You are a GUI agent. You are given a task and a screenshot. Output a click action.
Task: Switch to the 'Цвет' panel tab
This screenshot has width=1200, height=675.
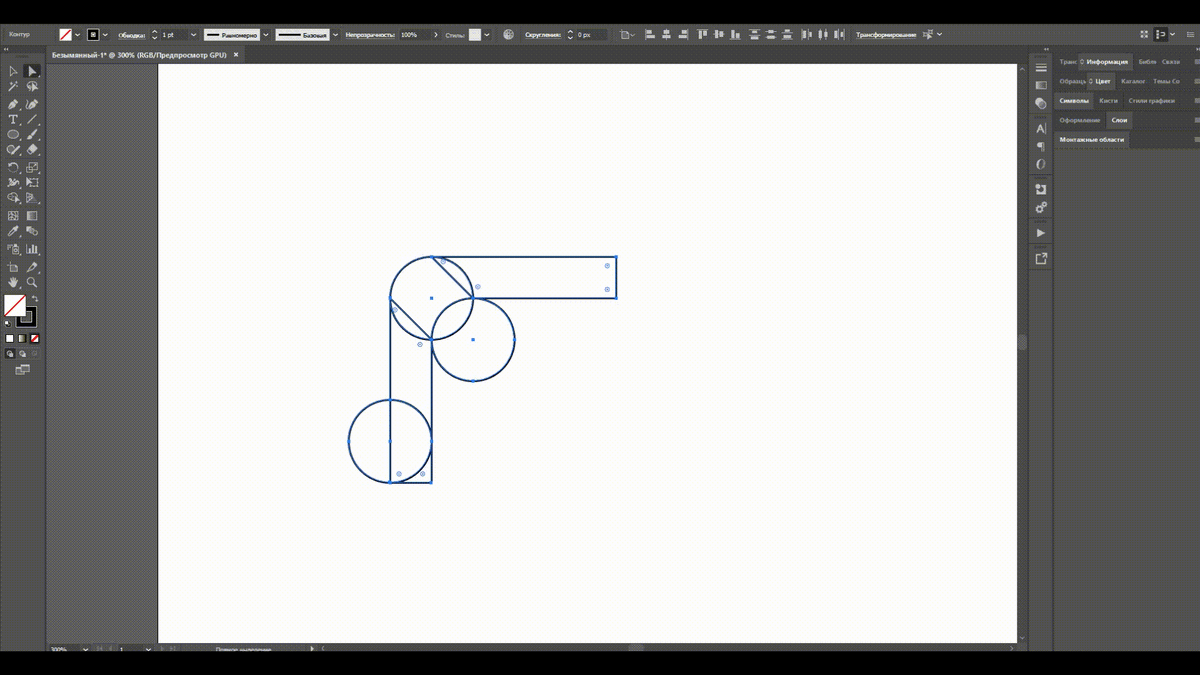(1102, 81)
